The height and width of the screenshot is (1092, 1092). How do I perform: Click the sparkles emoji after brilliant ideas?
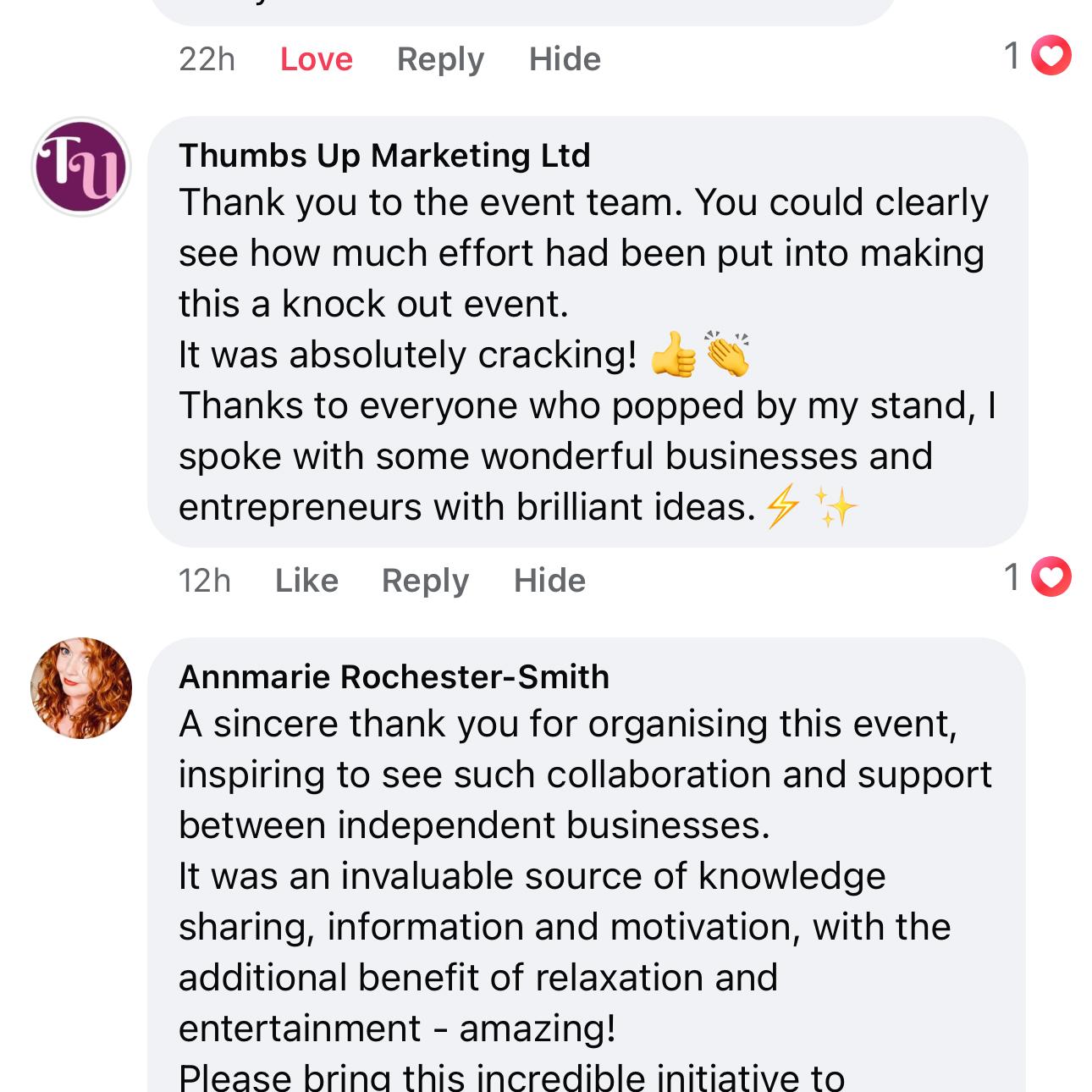click(835, 506)
